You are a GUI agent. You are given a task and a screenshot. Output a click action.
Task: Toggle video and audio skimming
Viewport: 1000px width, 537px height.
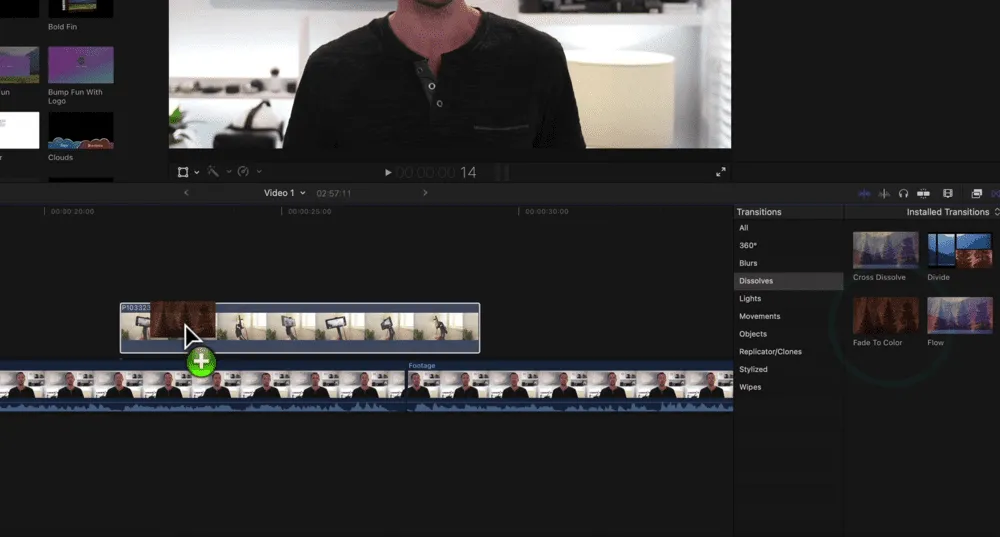[x=864, y=193]
